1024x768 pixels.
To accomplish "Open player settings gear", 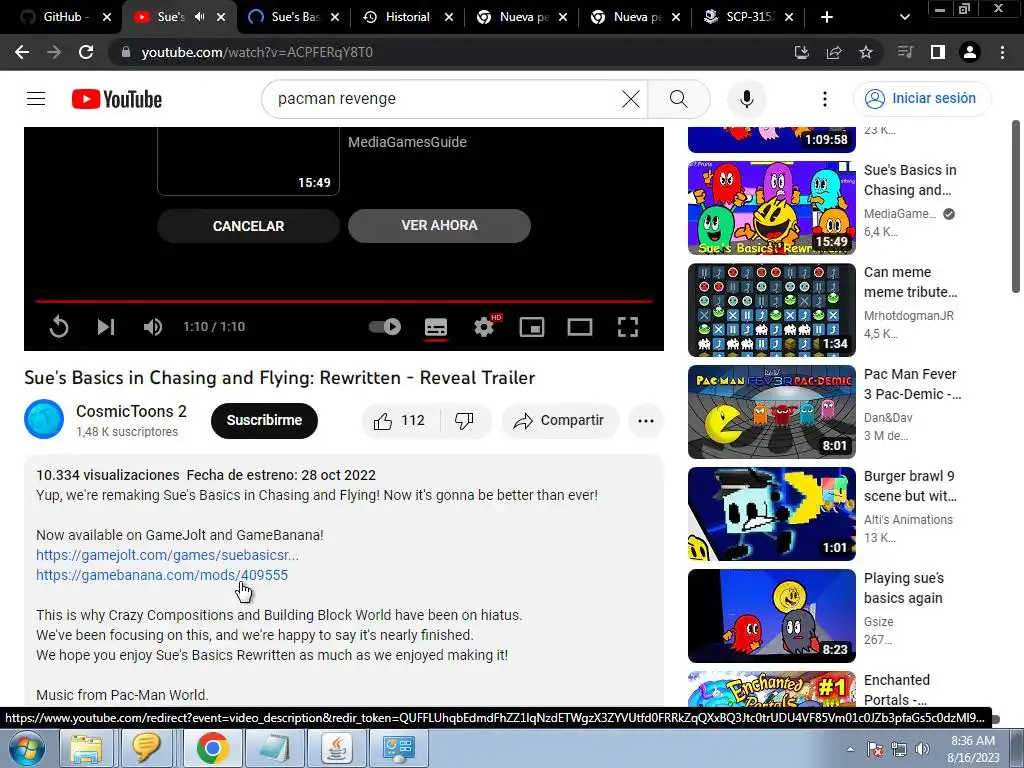I will (x=484, y=327).
